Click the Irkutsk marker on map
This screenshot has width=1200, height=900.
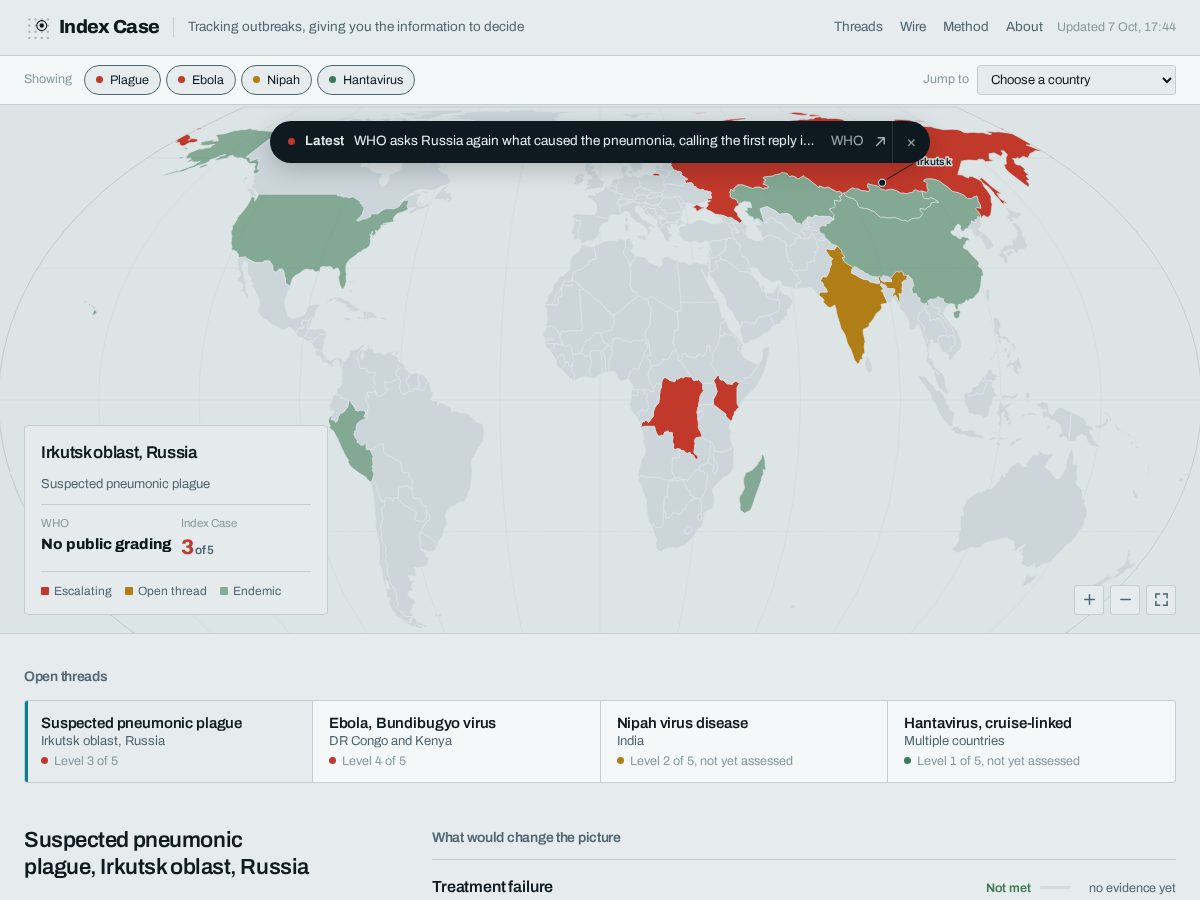point(882,183)
